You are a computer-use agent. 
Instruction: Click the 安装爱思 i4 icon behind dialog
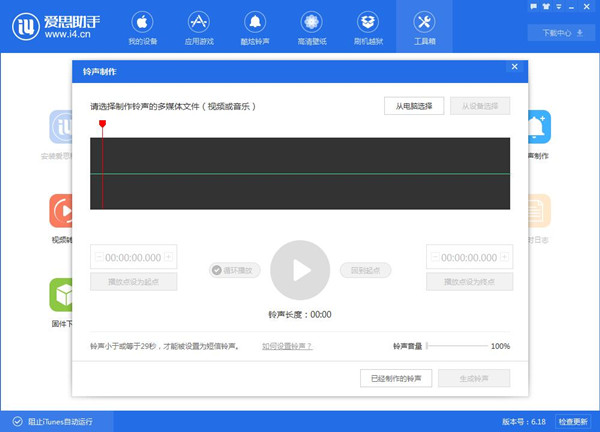pyautogui.click(x=61, y=127)
